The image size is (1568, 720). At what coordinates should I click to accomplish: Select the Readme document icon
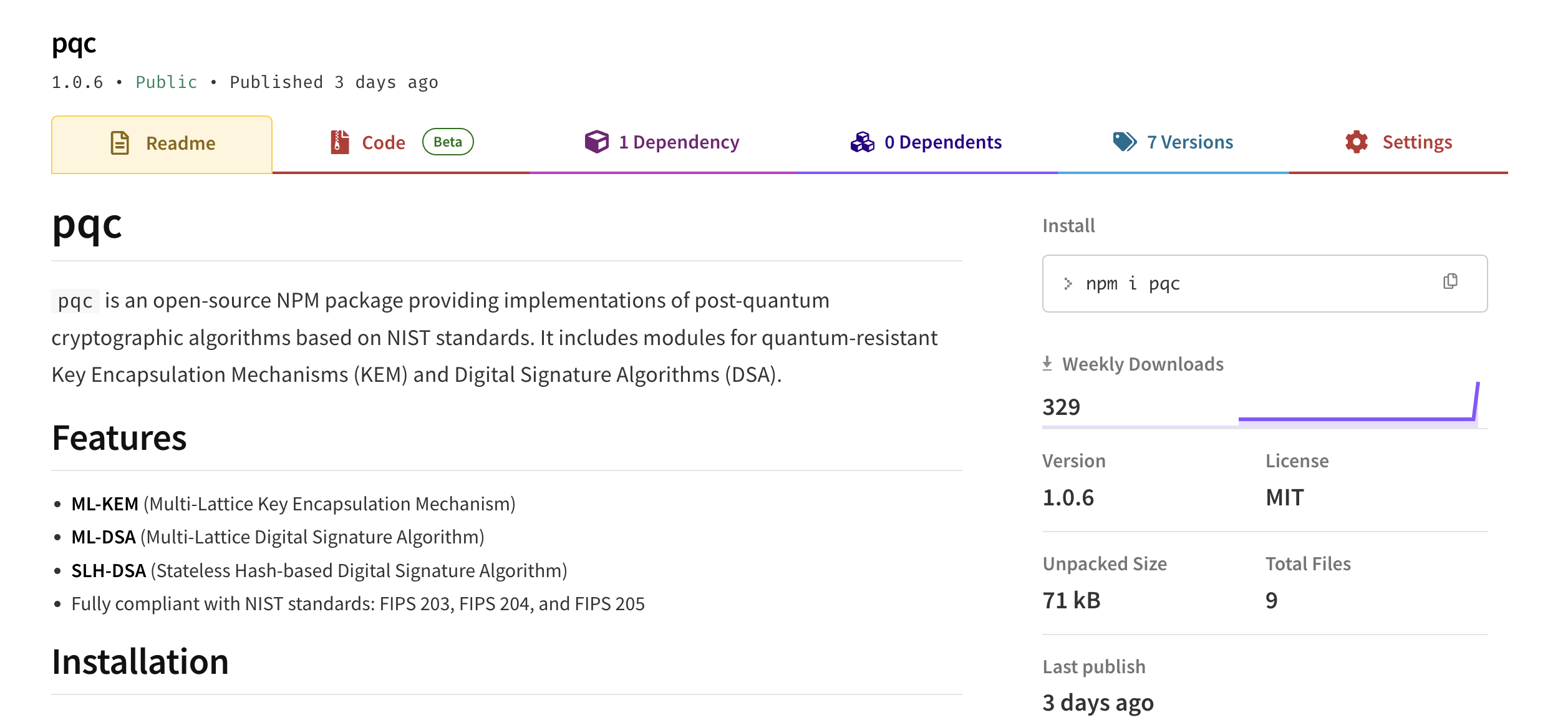click(120, 143)
